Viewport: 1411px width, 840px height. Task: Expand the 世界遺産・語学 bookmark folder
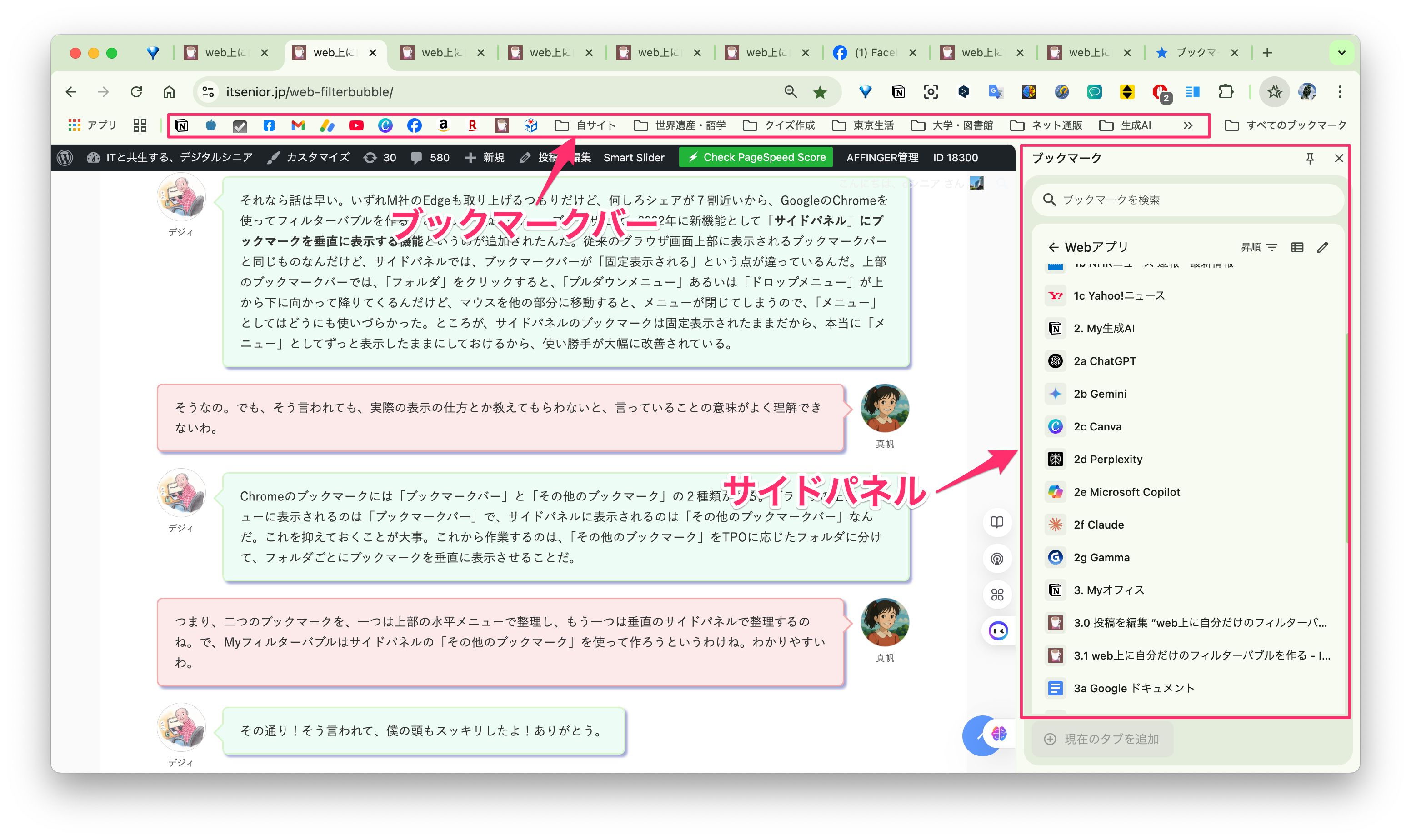point(679,125)
